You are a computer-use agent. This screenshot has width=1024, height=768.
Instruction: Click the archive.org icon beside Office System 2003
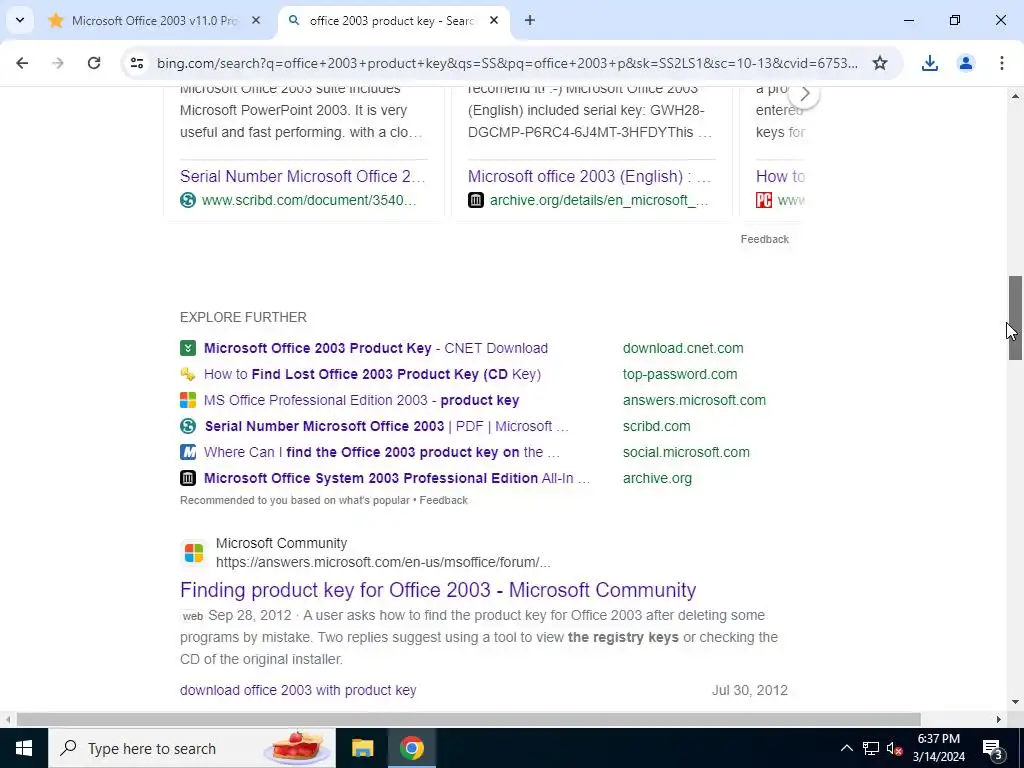(187, 479)
